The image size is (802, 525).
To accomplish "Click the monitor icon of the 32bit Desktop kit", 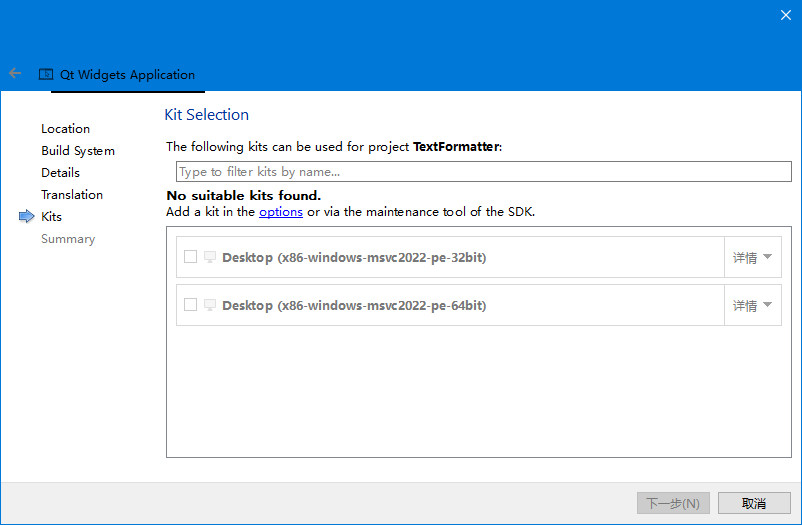I will [x=210, y=257].
